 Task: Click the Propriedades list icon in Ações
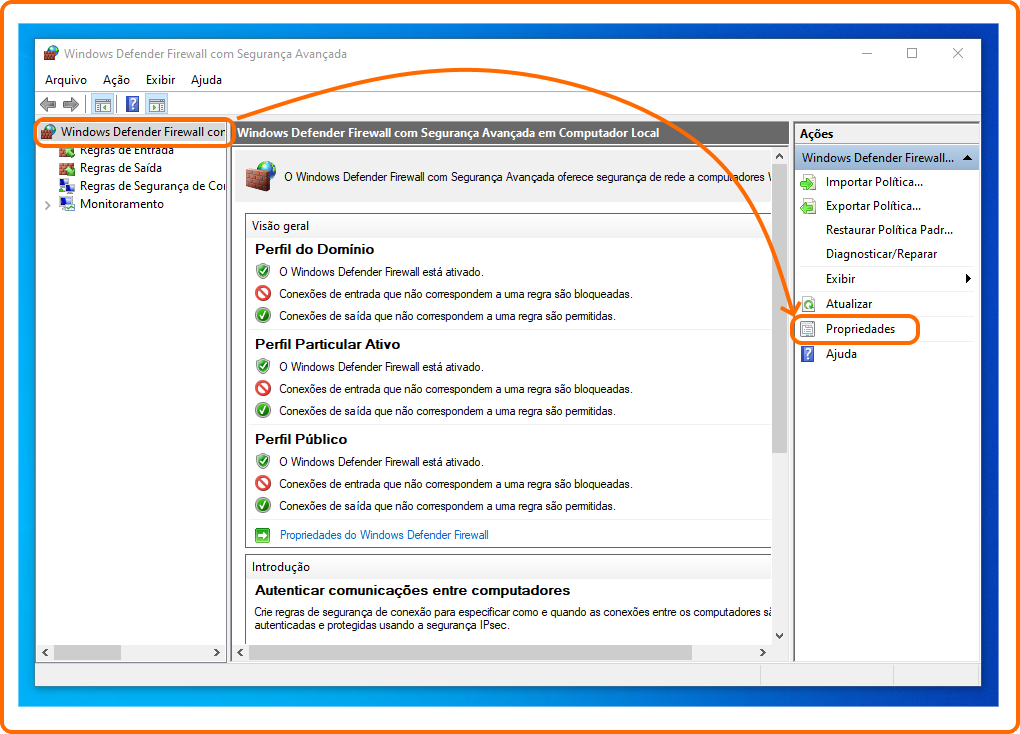(808, 329)
